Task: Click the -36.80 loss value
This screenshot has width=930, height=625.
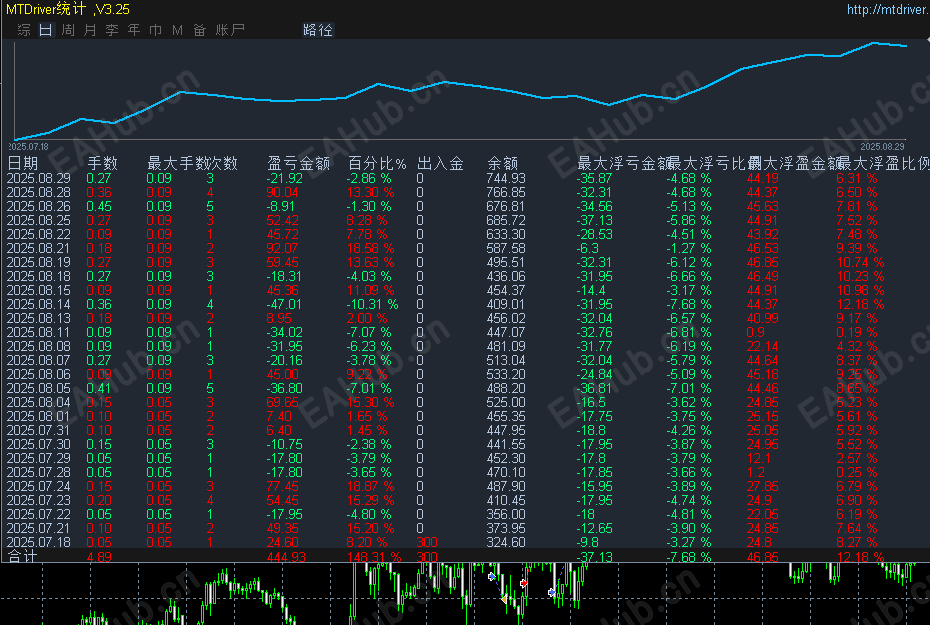Action: point(284,388)
